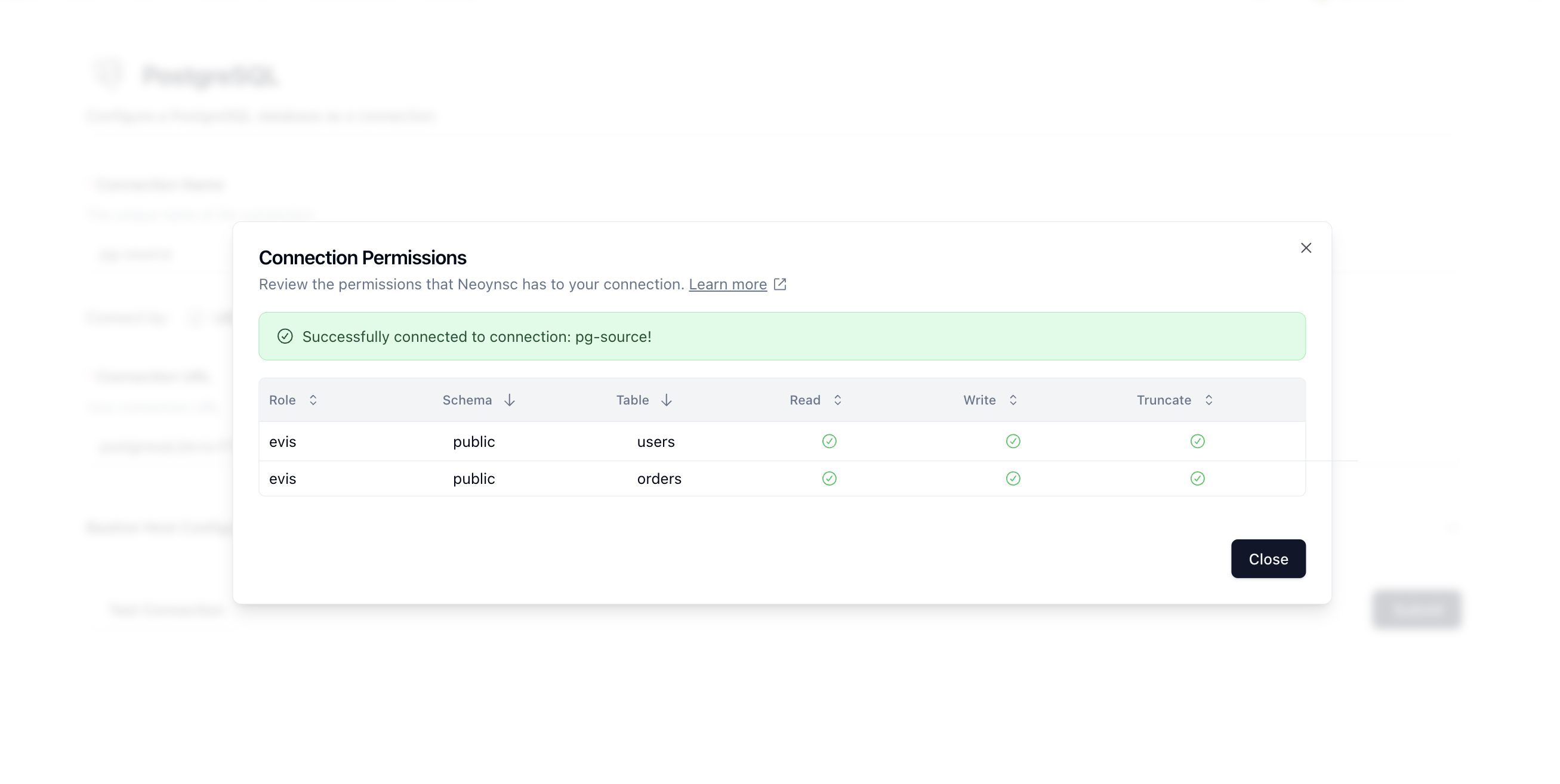Click the Read check icon for orders row

(x=829, y=479)
